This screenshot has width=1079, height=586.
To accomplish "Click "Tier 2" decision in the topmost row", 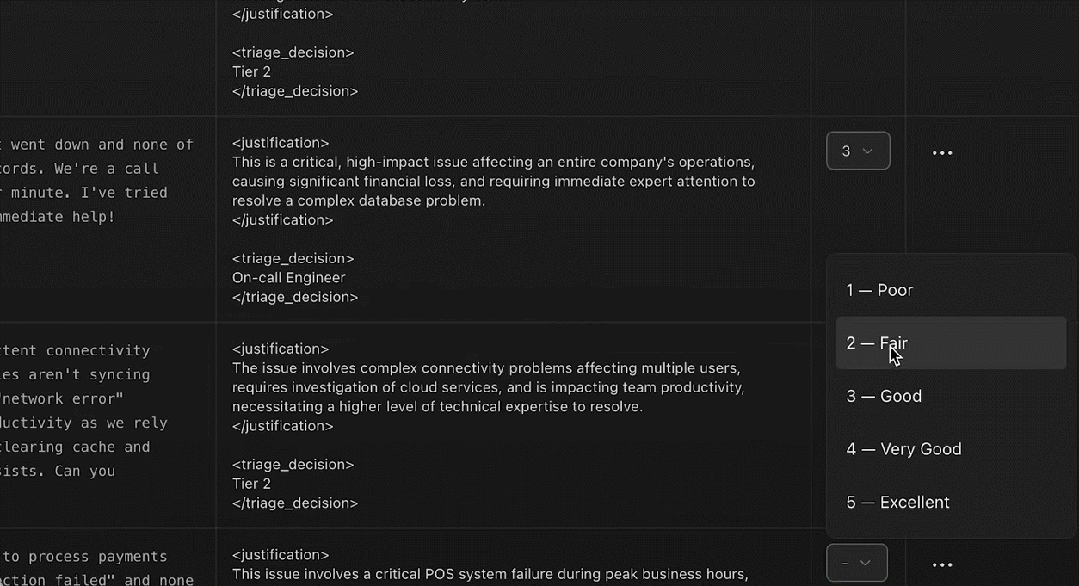I will click(x=251, y=72).
